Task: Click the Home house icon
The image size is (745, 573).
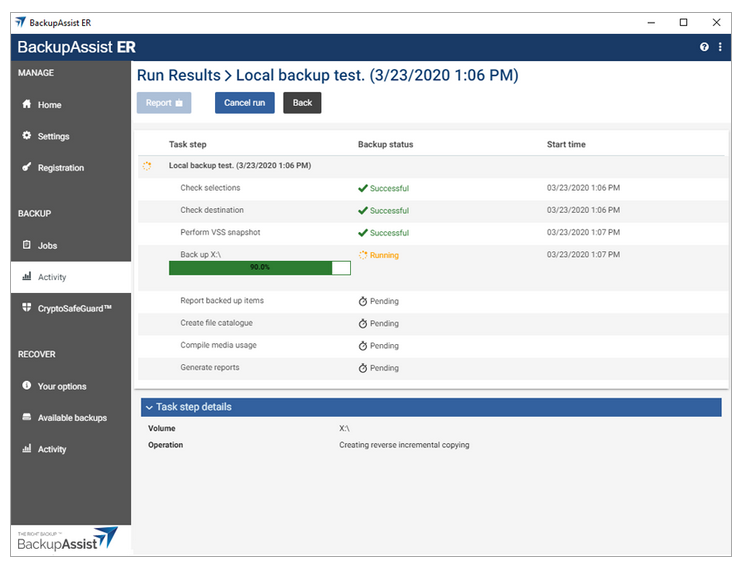Action: coord(27,104)
